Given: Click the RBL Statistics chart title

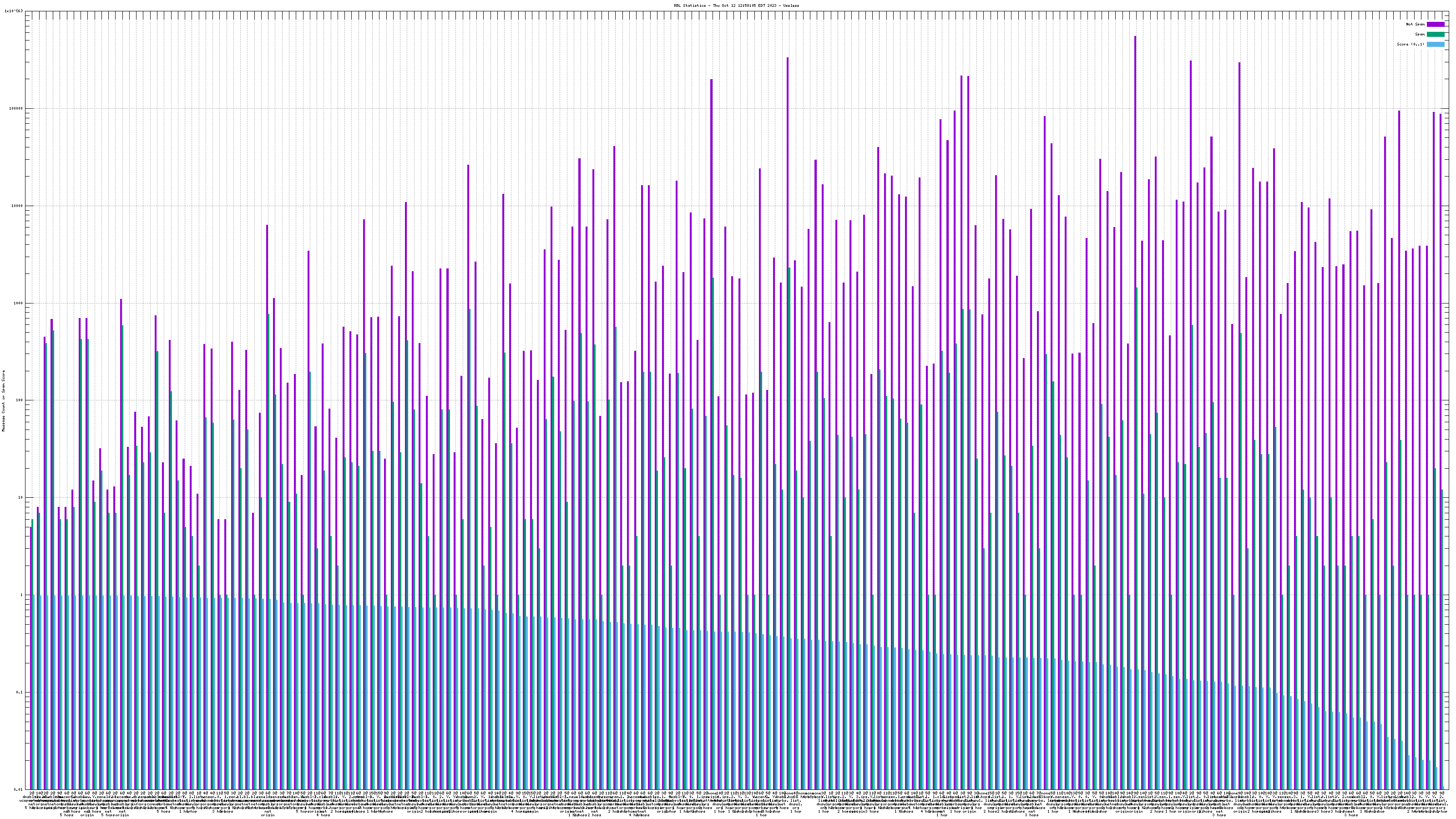Looking at the screenshot, I should [736, 5].
